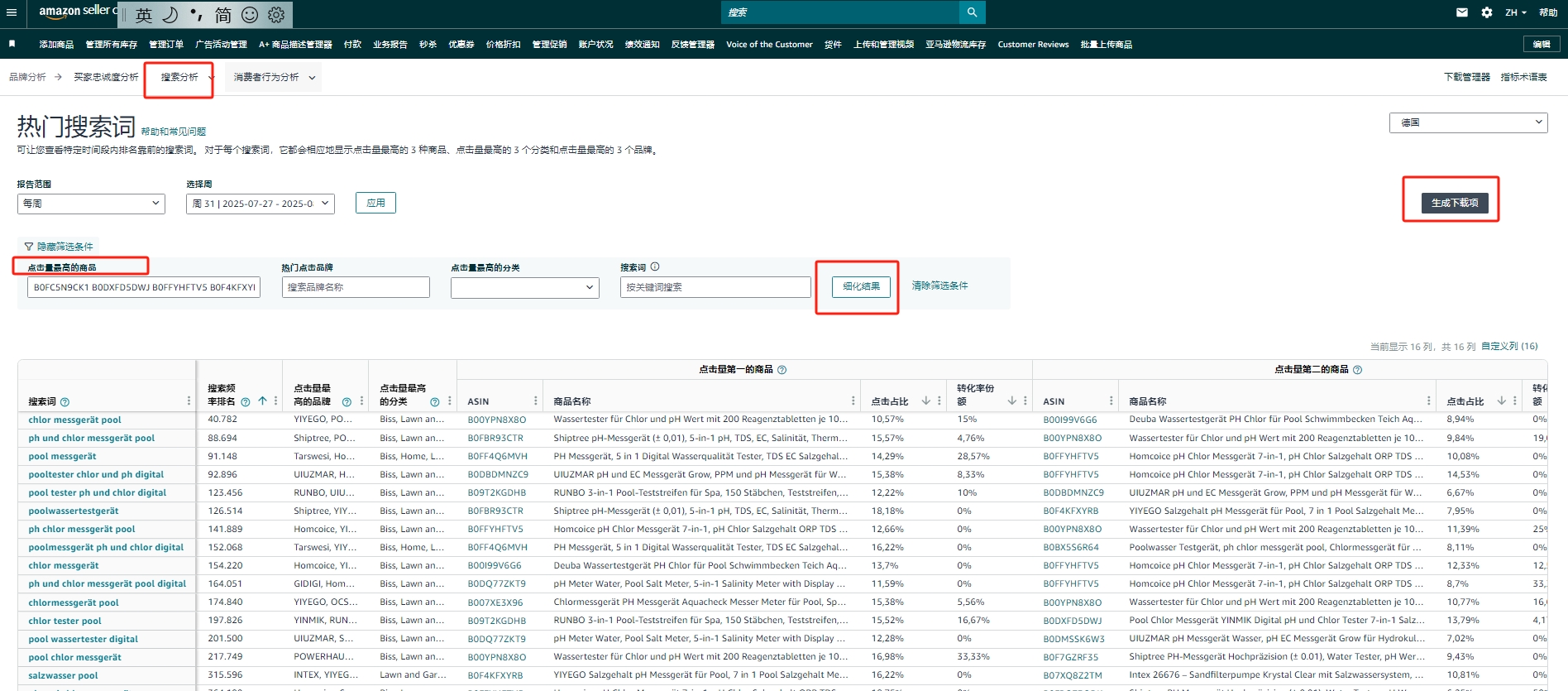
Task: Click the top 搜索 search box
Action: click(839, 12)
